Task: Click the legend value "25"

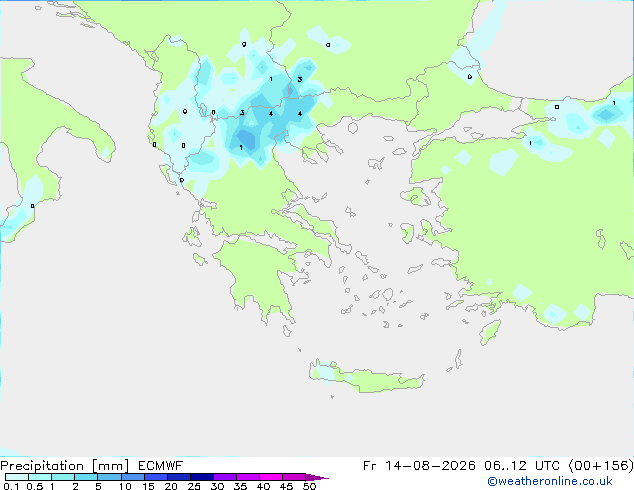Action: [194, 486]
